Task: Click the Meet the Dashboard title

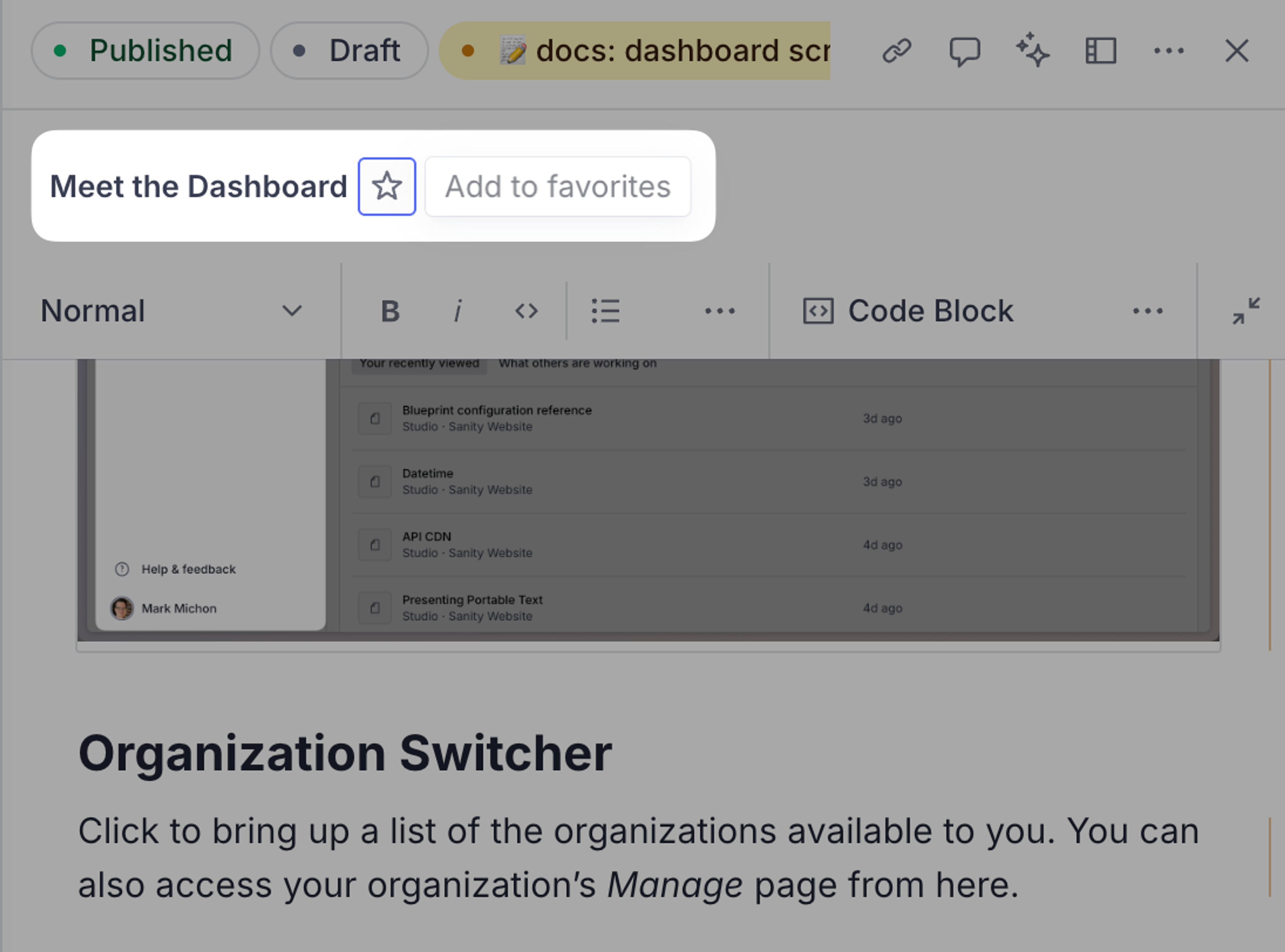Action: pos(198,186)
